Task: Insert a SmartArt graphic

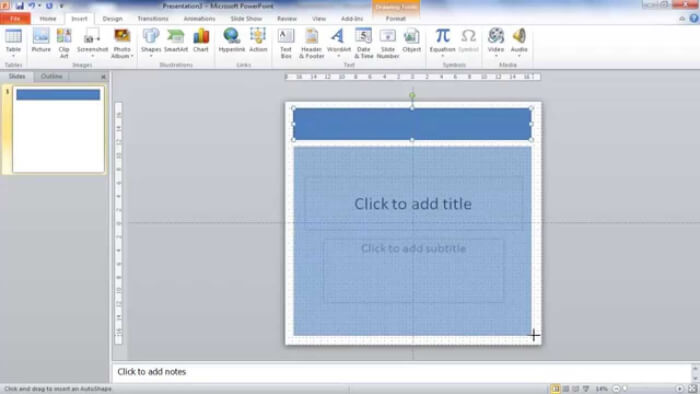Action: [x=176, y=41]
